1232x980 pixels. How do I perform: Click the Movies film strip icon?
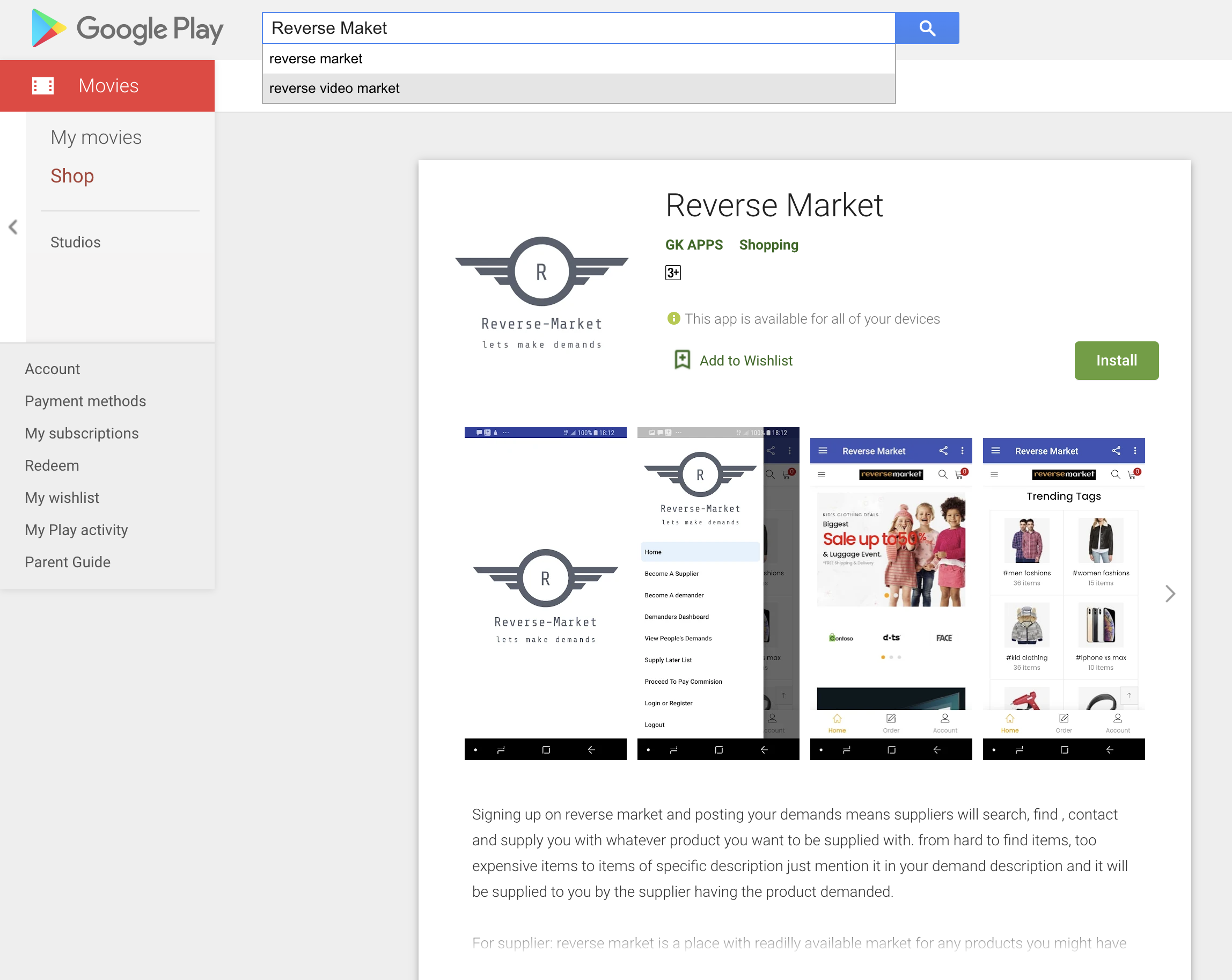point(43,86)
